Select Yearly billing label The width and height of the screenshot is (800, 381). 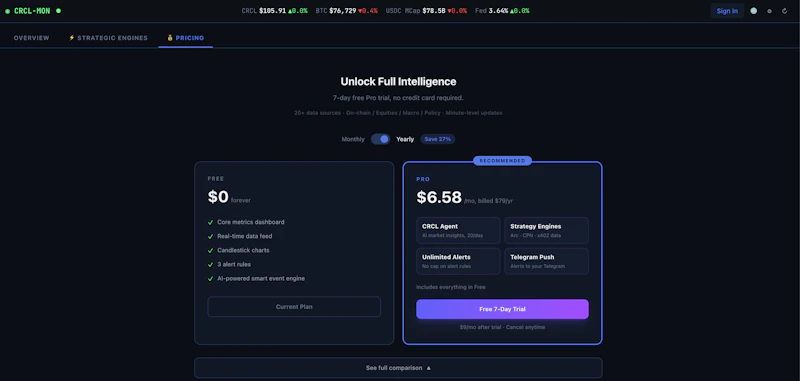click(405, 139)
